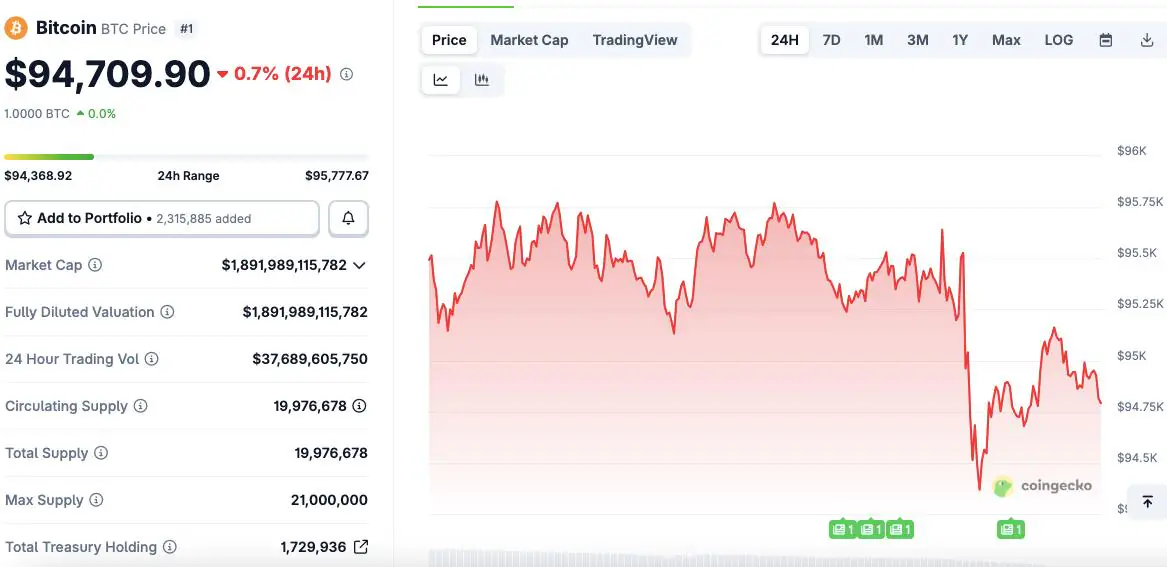Open the calendar date range picker
Viewport: 1167px width, 567px height.
pos(1106,40)
